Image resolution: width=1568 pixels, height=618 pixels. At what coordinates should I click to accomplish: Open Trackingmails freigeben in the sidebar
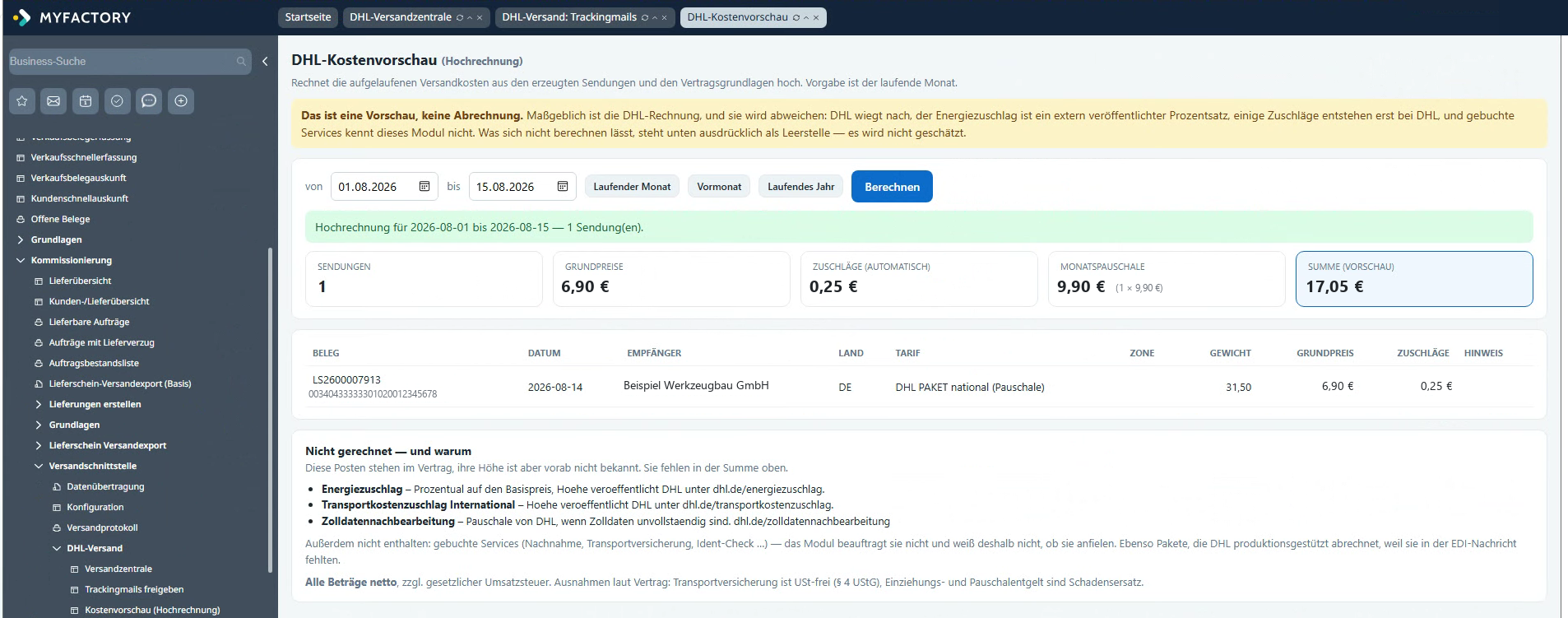[x=134, y=589]
